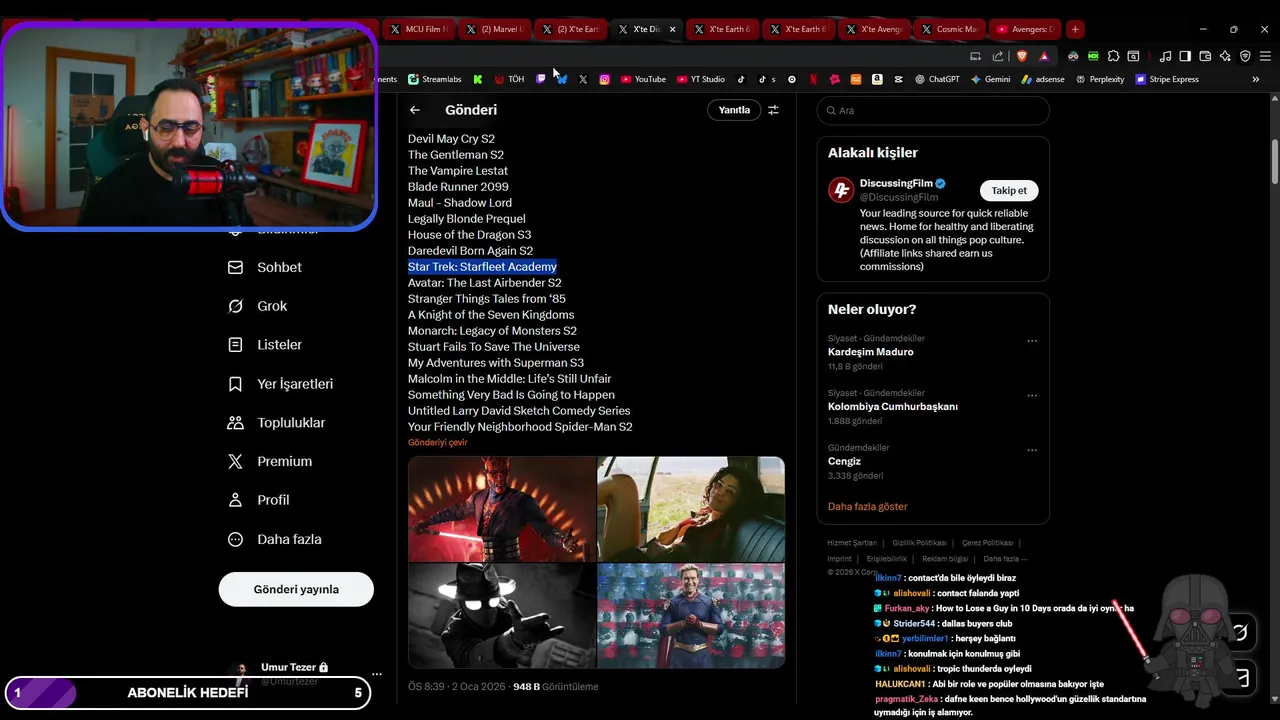
Task: Open the browser hamburger menu
Action: [1265, 56]
